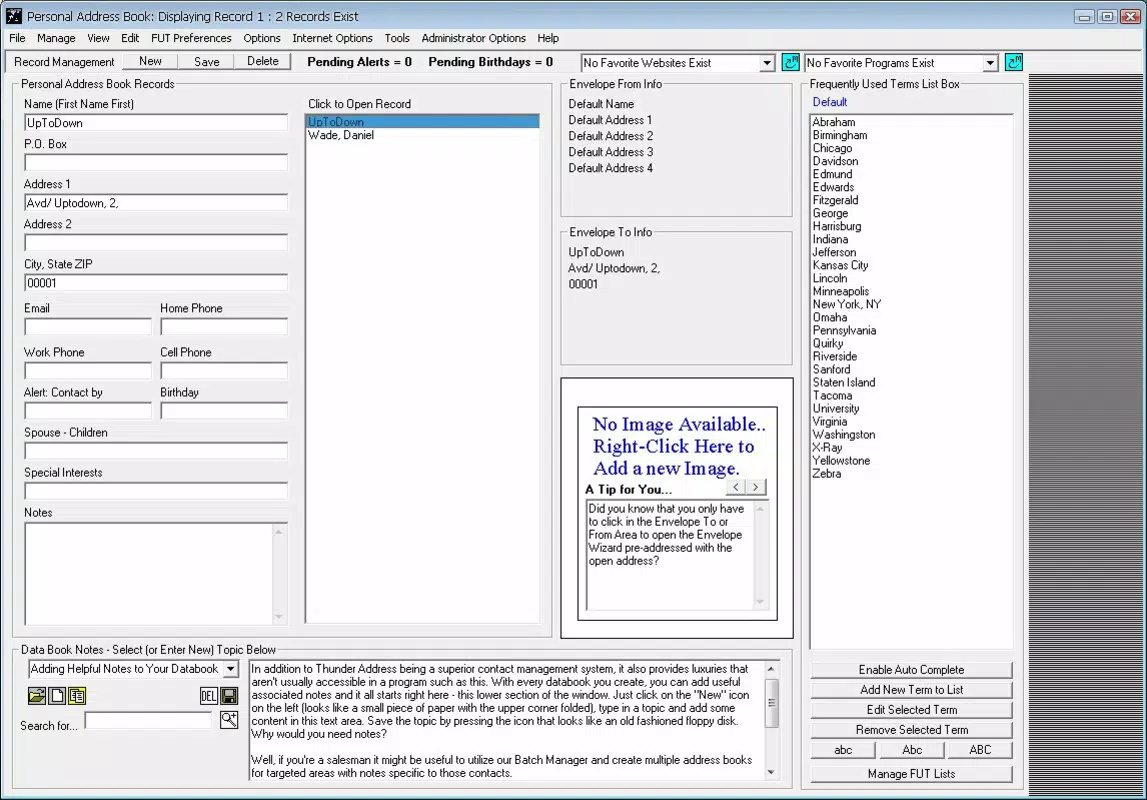The height and width of the screenshot is (800, 1147).
Task: Open the Options menu
Action: [x=262, y=38]
